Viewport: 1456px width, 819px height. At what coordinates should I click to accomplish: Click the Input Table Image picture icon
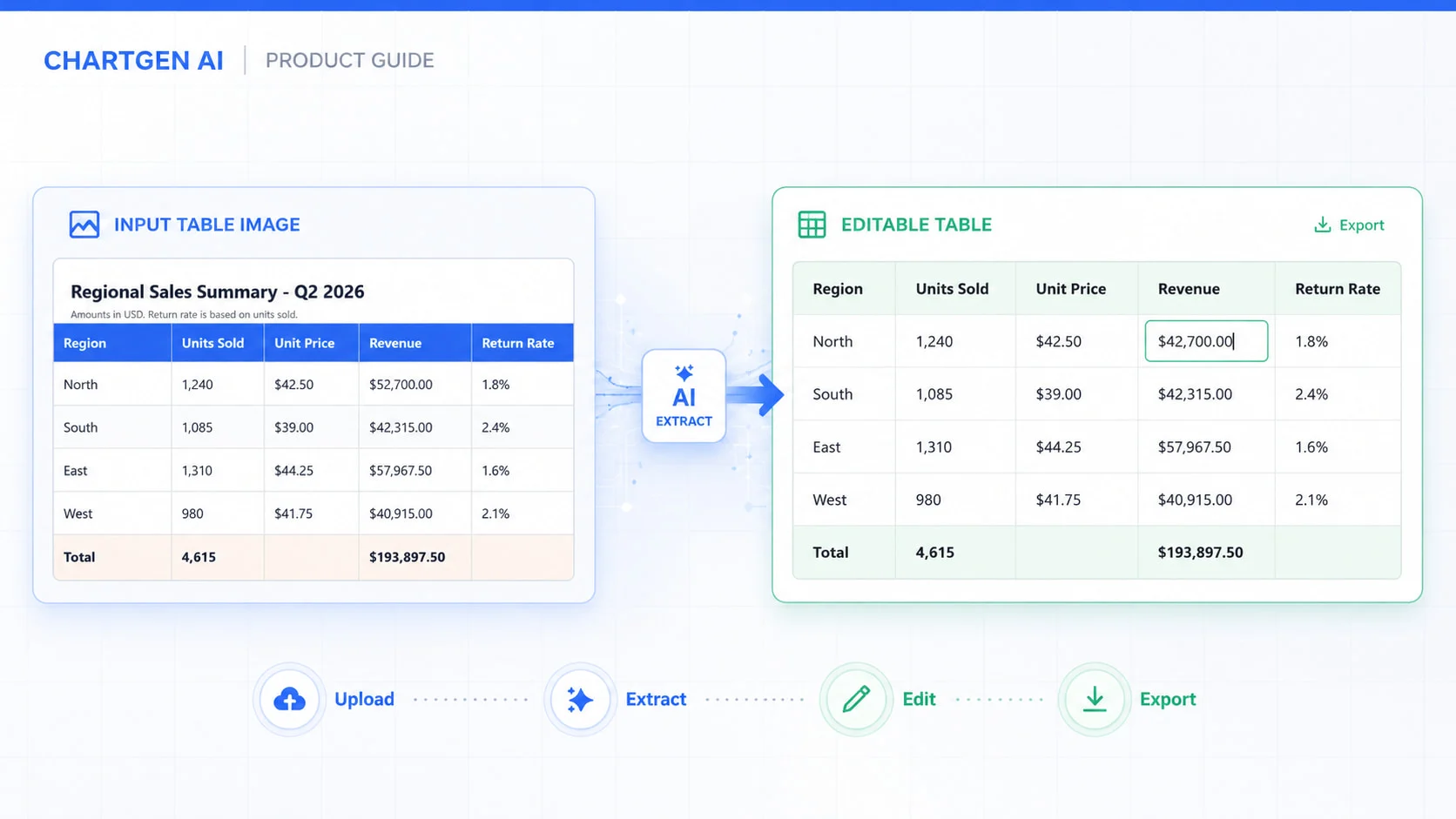pyautogui.click(x=84, y=225)
